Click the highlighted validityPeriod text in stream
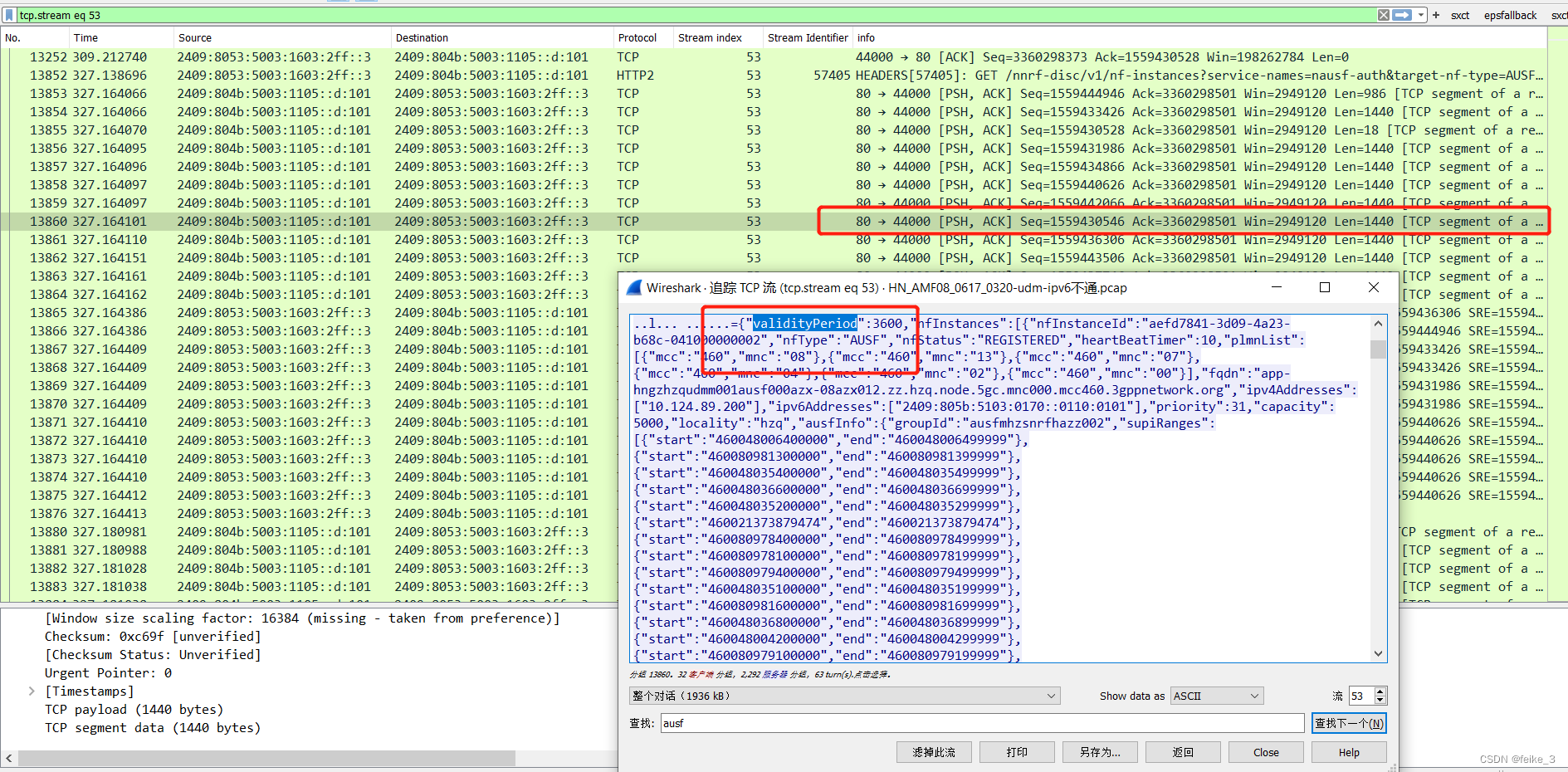 tap(805, 324)
